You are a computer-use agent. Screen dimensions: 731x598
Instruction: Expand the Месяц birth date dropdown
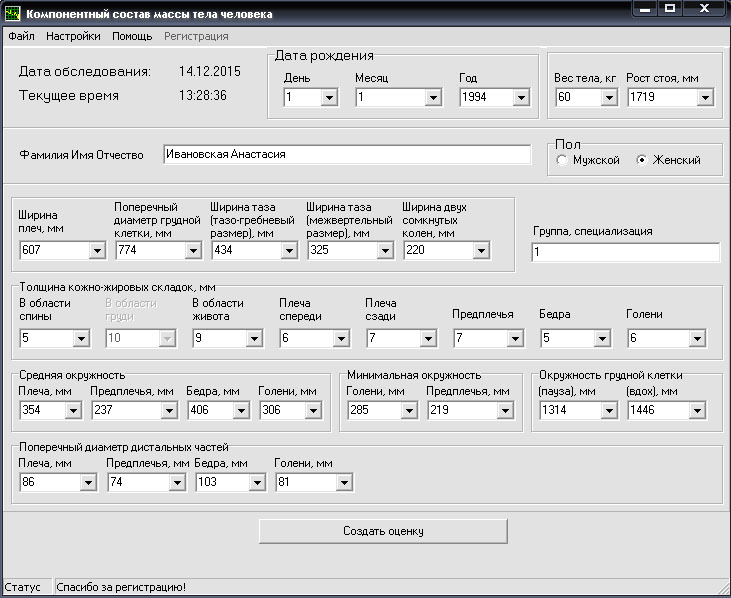click(x=433, y=98)
